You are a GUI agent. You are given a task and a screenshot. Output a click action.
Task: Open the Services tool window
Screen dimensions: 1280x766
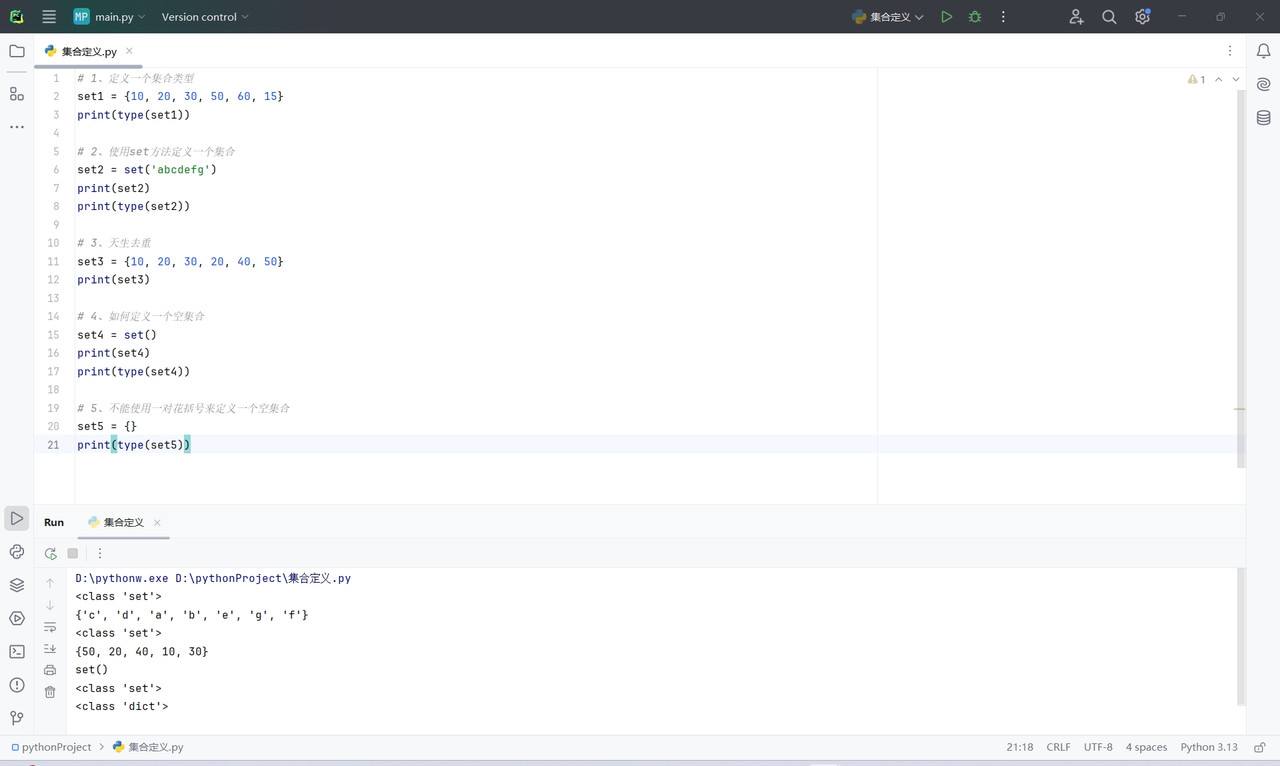coord(17,618)
